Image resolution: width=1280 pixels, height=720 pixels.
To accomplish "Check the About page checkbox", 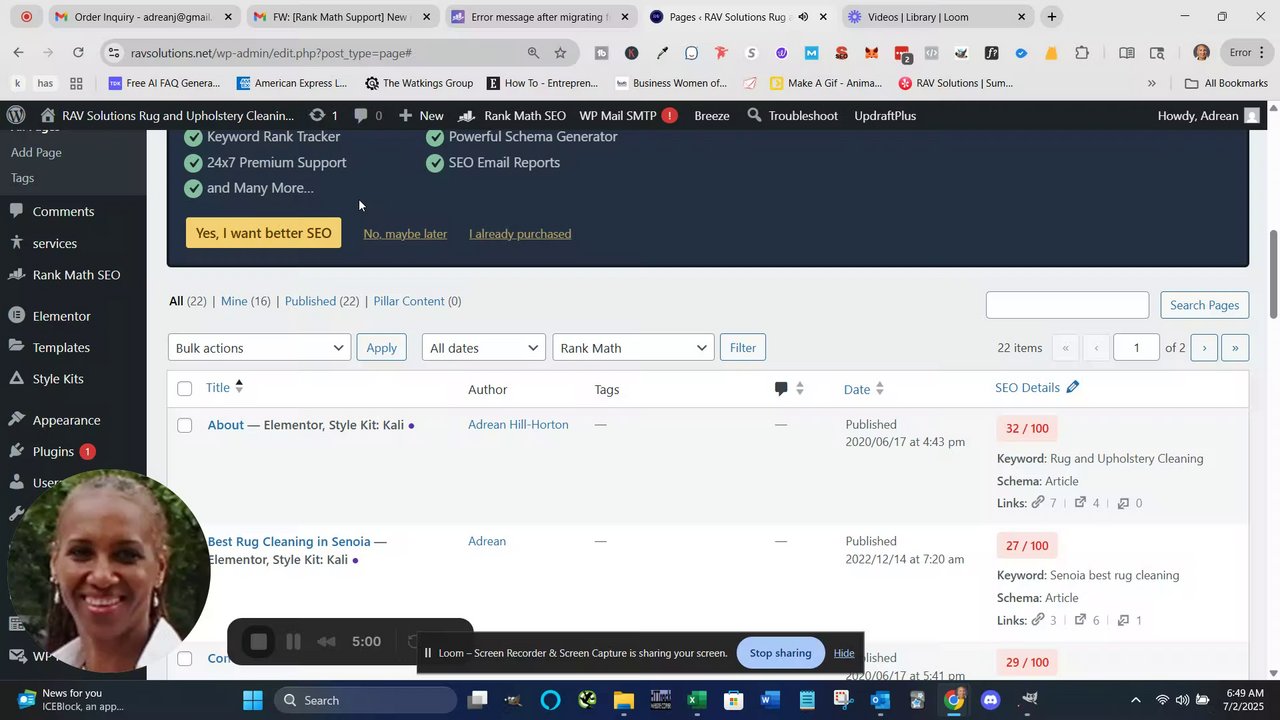I will point(184,425).
